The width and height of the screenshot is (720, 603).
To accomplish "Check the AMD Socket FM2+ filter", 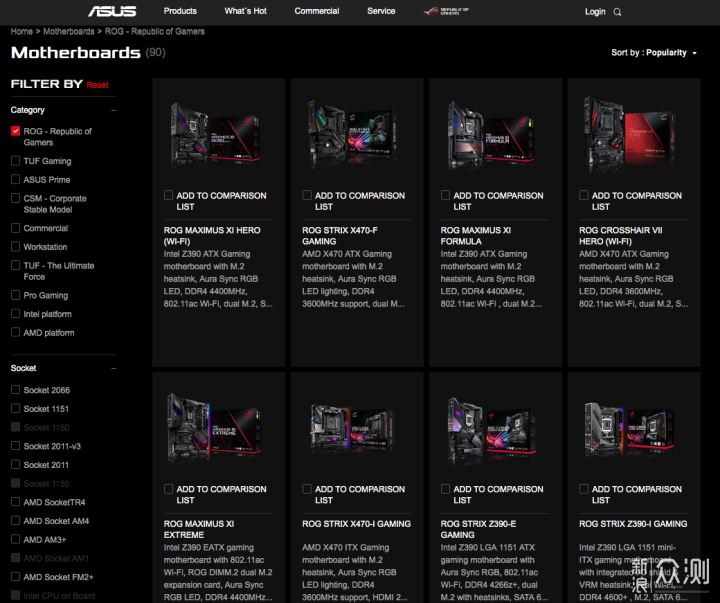I will click(x=16, y=576).
